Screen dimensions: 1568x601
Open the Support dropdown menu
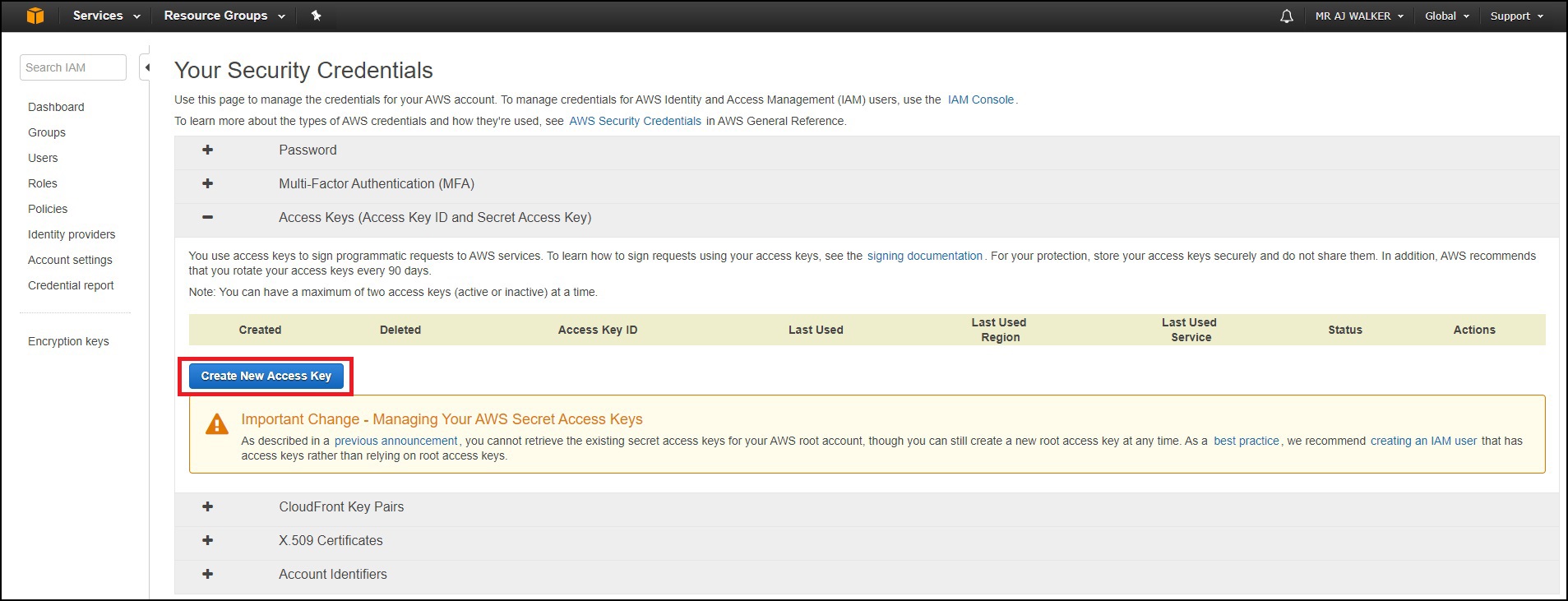(x=1517, y=16)
